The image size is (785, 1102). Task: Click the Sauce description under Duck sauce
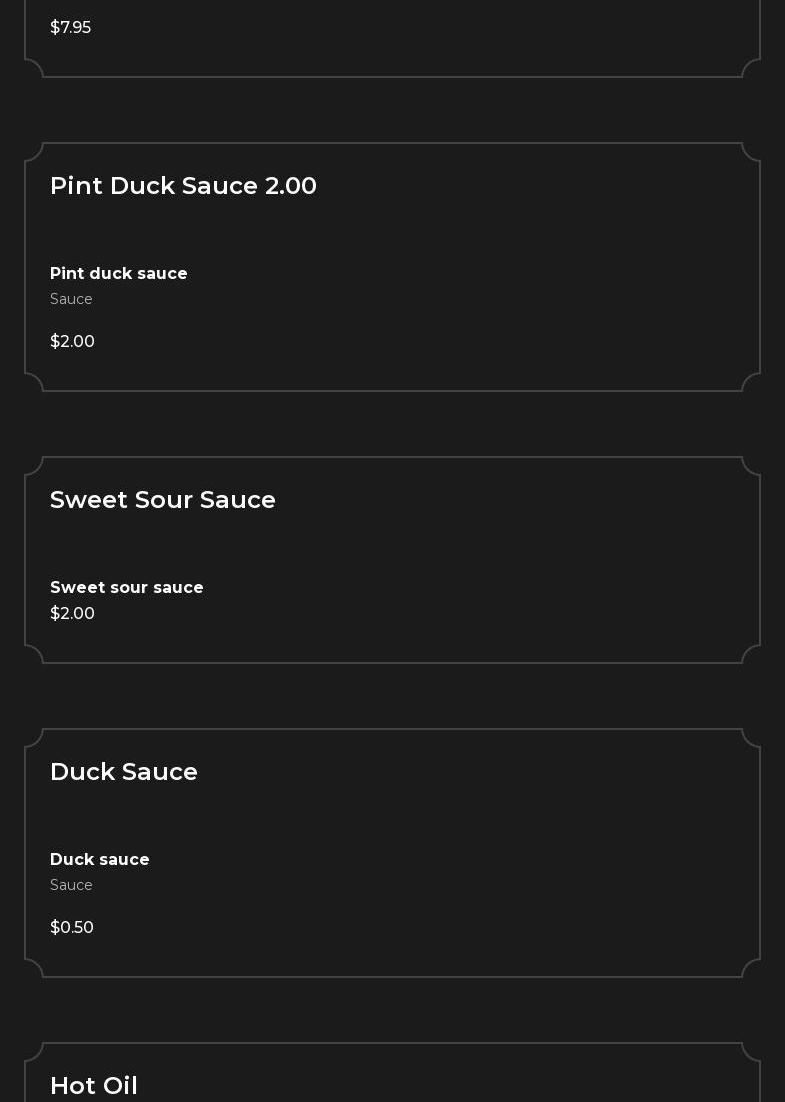click(71, 886)
